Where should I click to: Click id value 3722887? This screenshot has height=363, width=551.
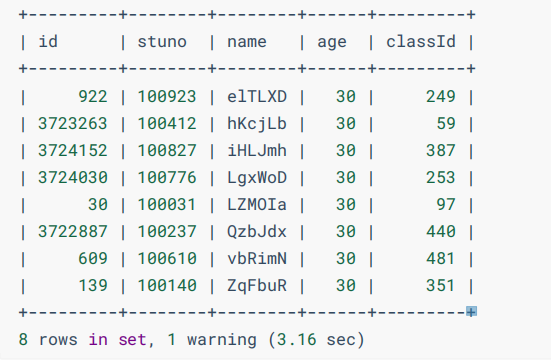[x=73, y=231]
